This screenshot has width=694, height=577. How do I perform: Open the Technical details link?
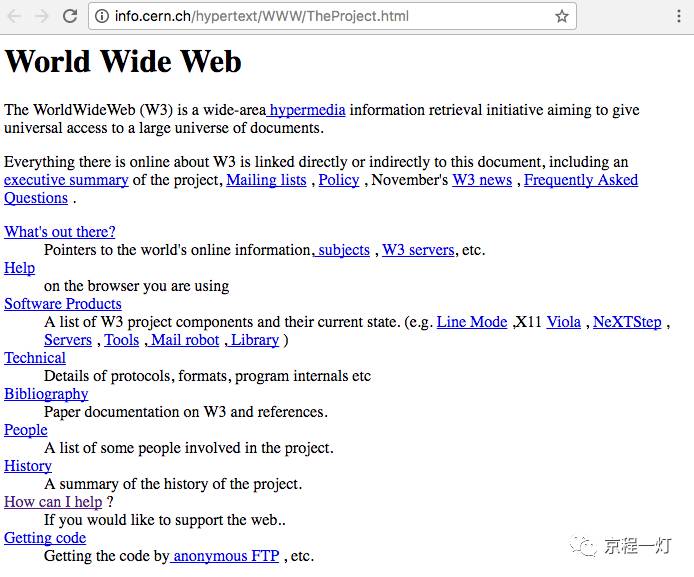coord(35,358)
